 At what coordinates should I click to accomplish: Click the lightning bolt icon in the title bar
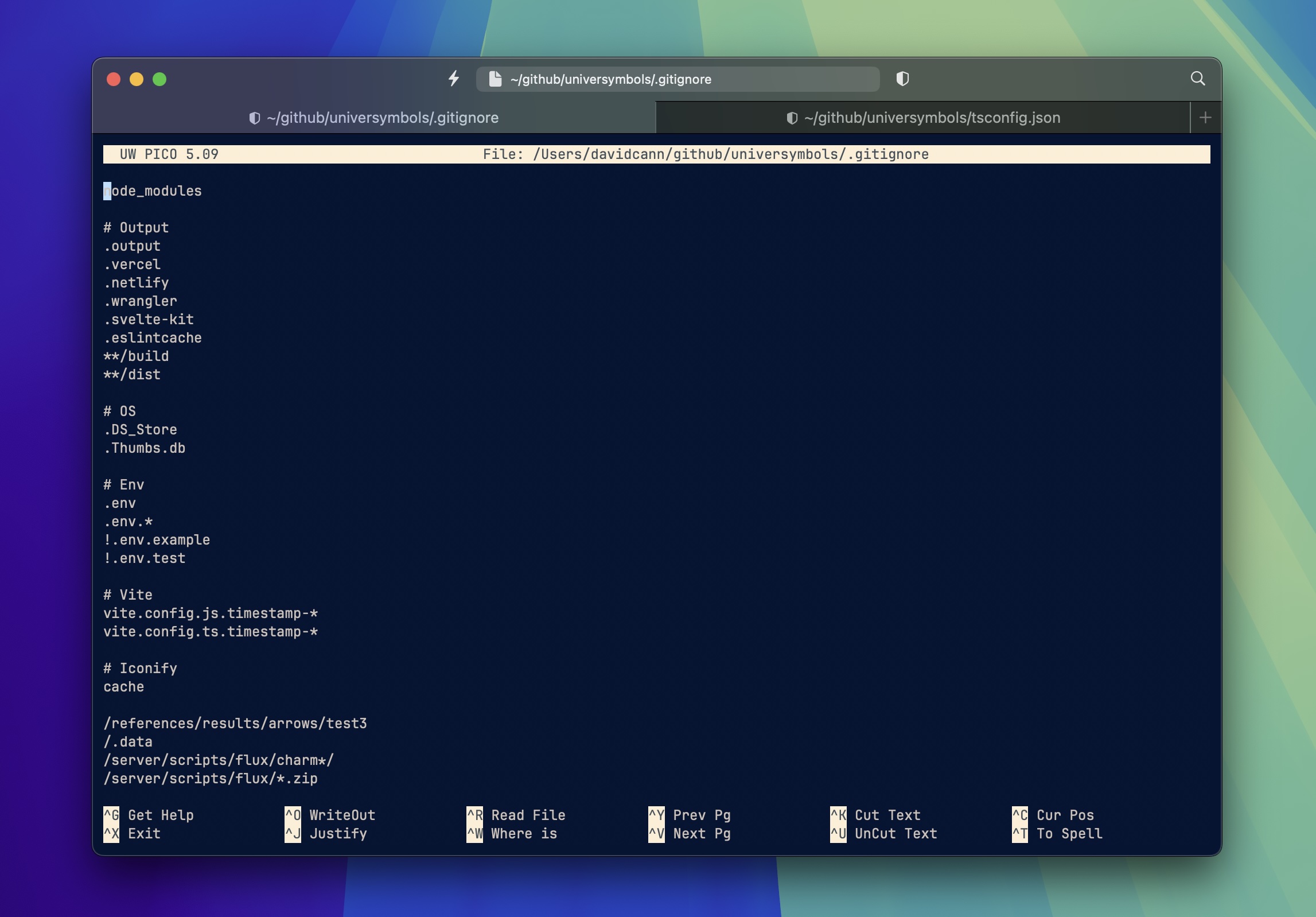455,79
